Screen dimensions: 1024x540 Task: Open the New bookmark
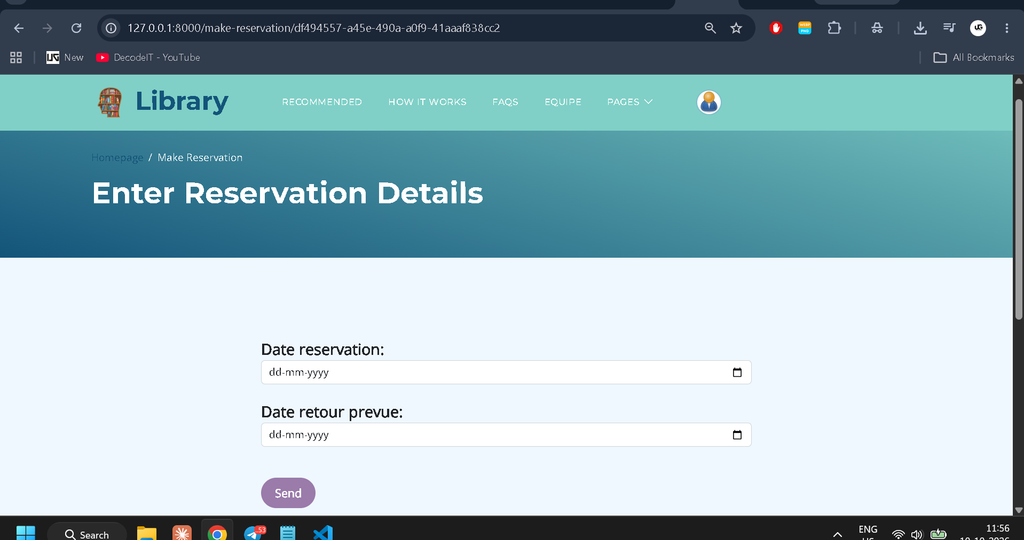pos(65,57)
